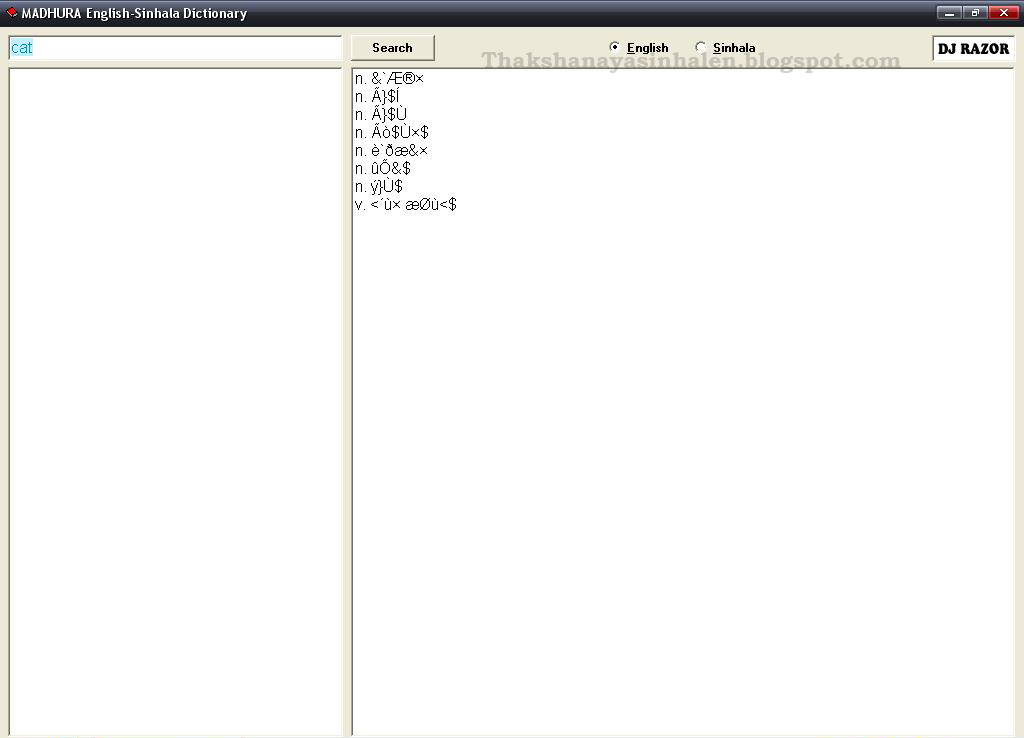Click the Search button
Image resolution: width=1024 pixels, height=738 pixels.
click(392, 48)
